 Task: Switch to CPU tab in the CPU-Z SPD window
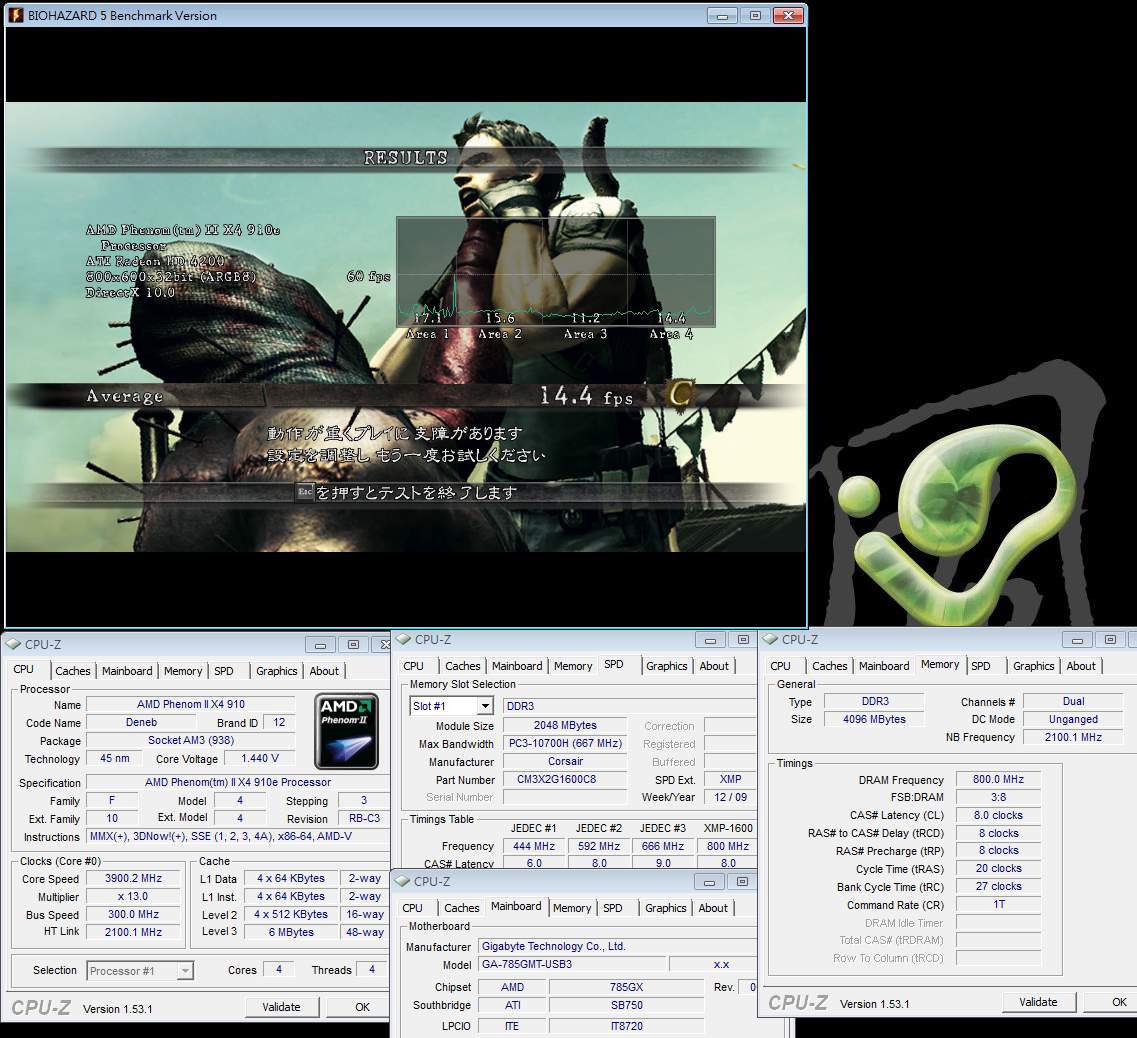pos(413,666)
